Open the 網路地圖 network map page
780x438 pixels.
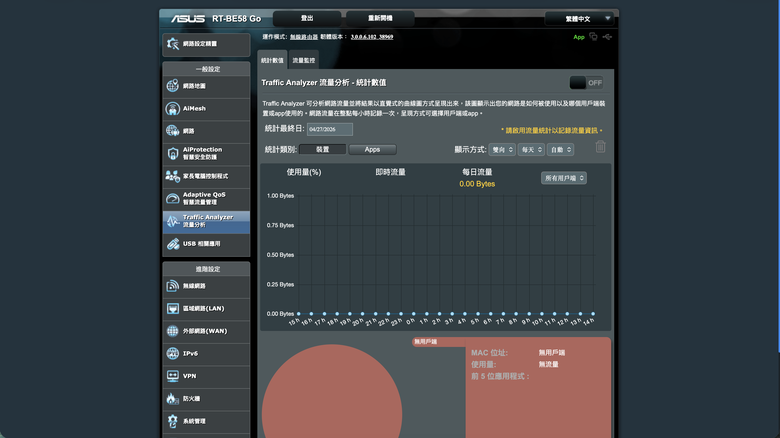206,86
